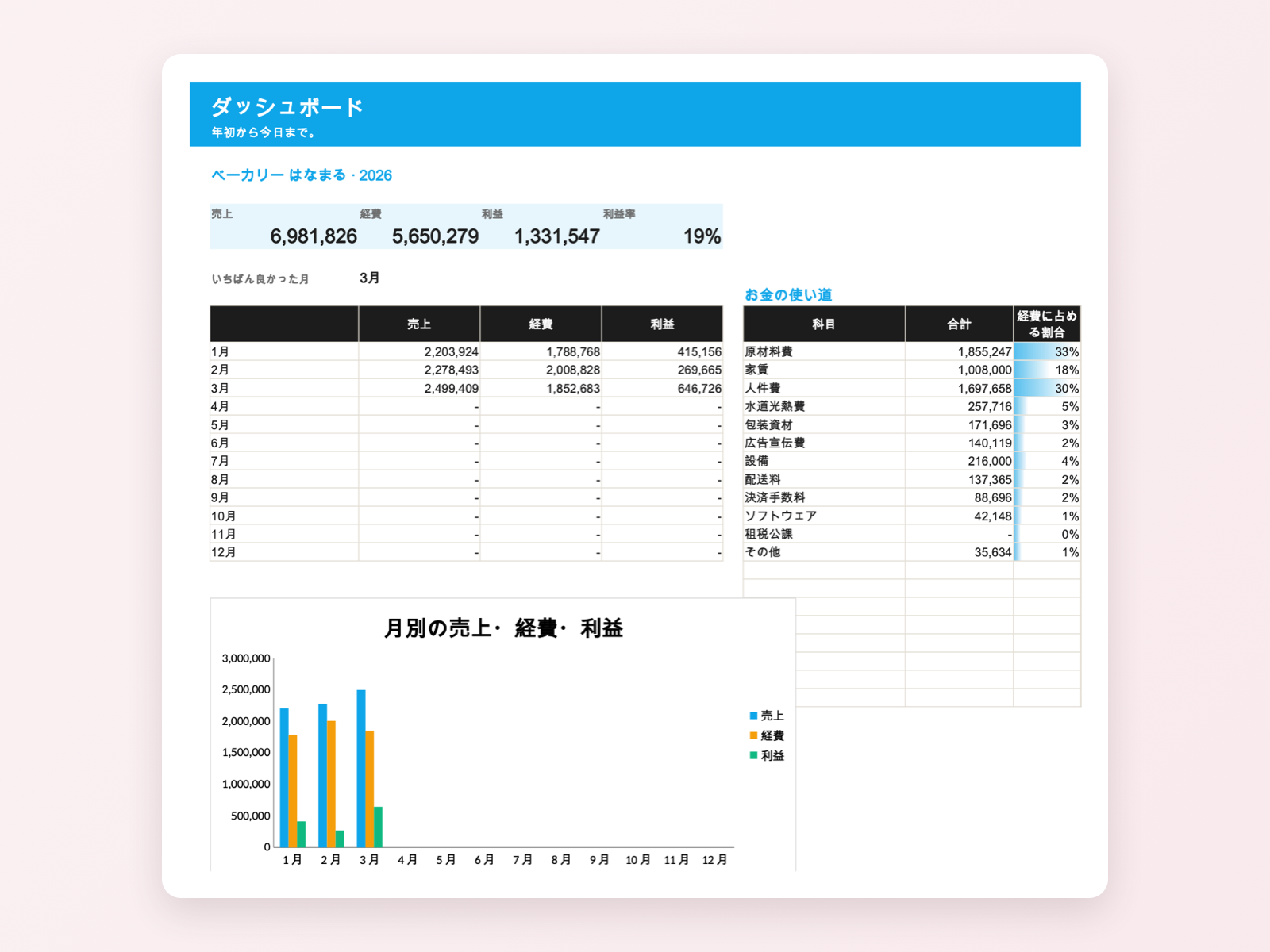Image resolution: width=1270 pixels, height=952 pixels.
Task: Click the green 利益 legend swatch
Action: coord(753,755)
